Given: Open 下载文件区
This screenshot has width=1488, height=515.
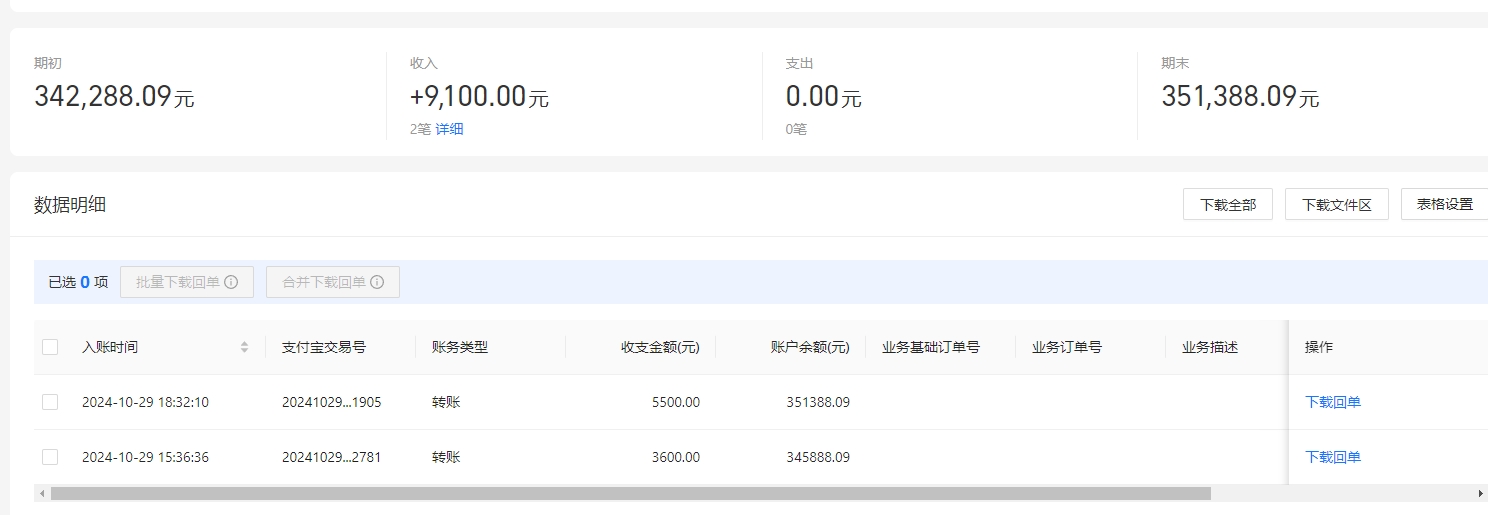Looking at the screenshot, I should (1336, 204).
